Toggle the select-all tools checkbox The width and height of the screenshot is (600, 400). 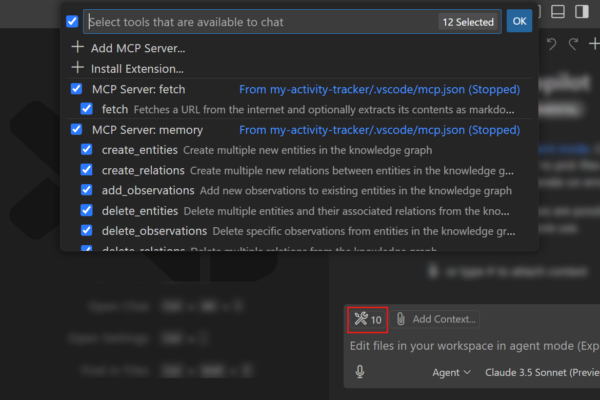(x=72, y=22)
